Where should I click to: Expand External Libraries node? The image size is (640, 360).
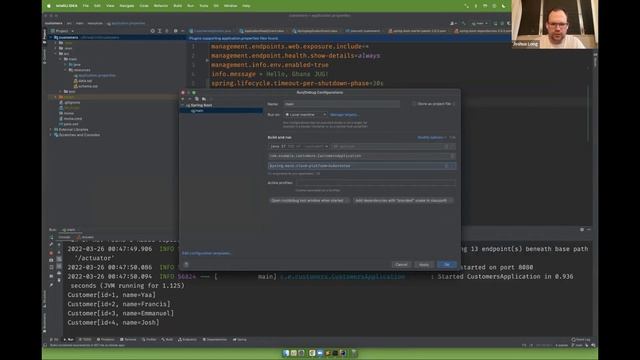tap(51, 129)
